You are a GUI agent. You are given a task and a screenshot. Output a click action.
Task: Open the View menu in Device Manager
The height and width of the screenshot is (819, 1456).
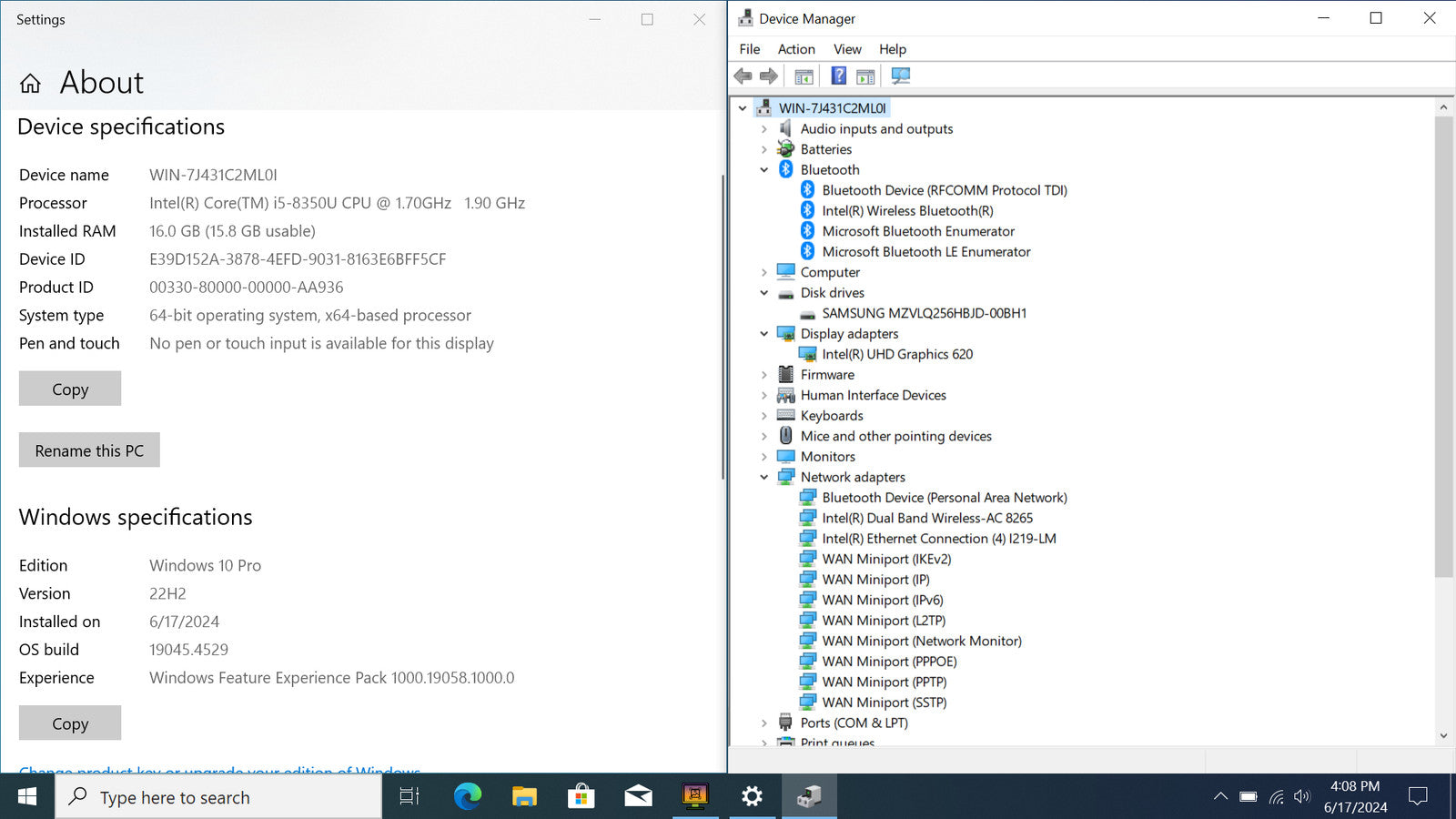pos(846,49)
